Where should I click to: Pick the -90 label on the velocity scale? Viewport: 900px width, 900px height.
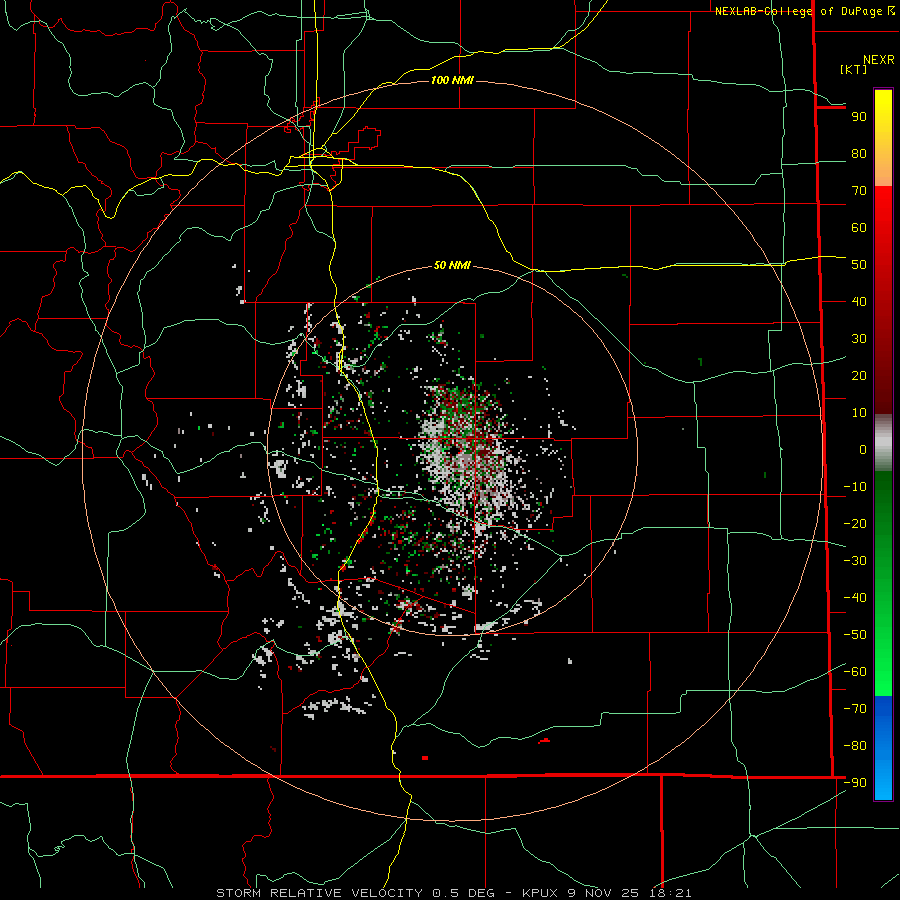point(855,783)
